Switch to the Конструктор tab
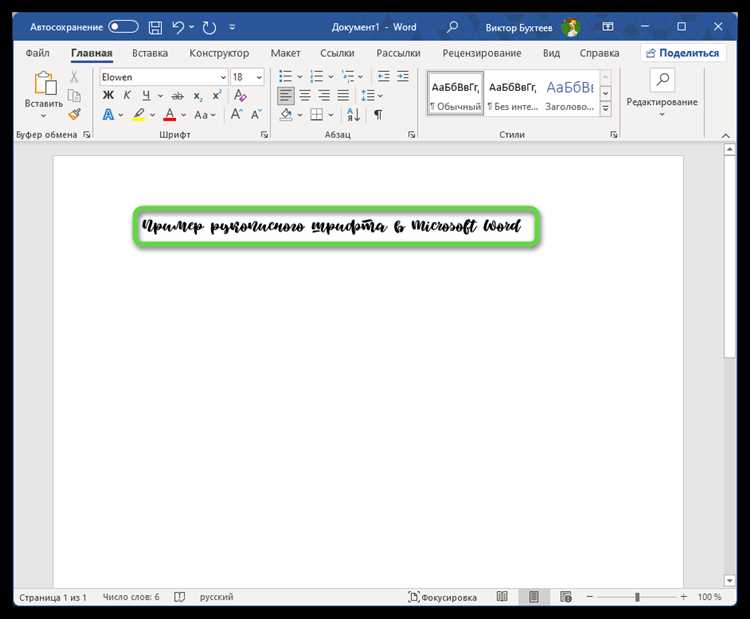The image size is (750, 619). (219, 53)
